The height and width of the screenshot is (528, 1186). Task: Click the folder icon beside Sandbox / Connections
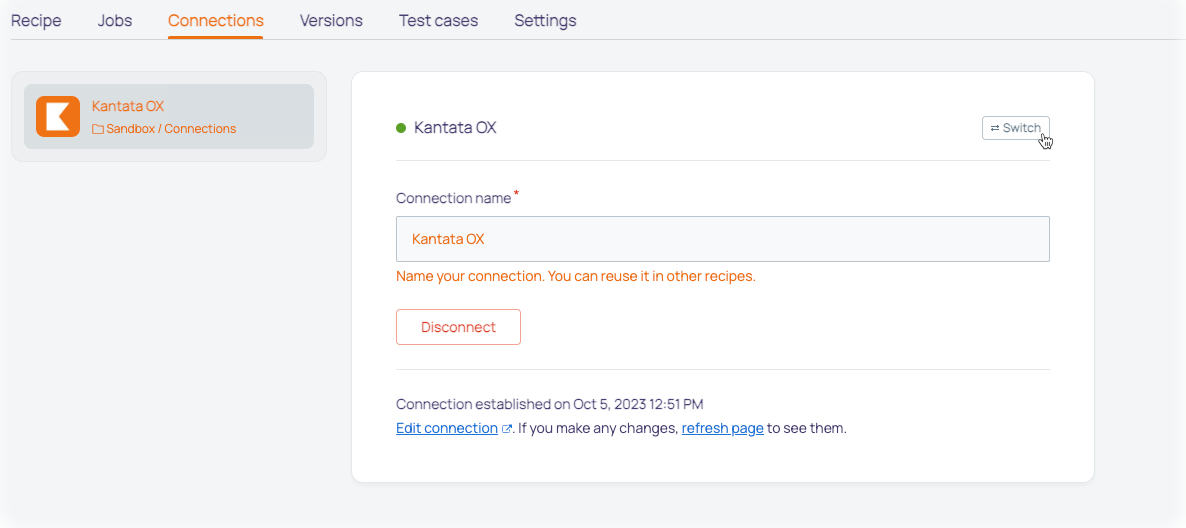(x=98, y=129)
